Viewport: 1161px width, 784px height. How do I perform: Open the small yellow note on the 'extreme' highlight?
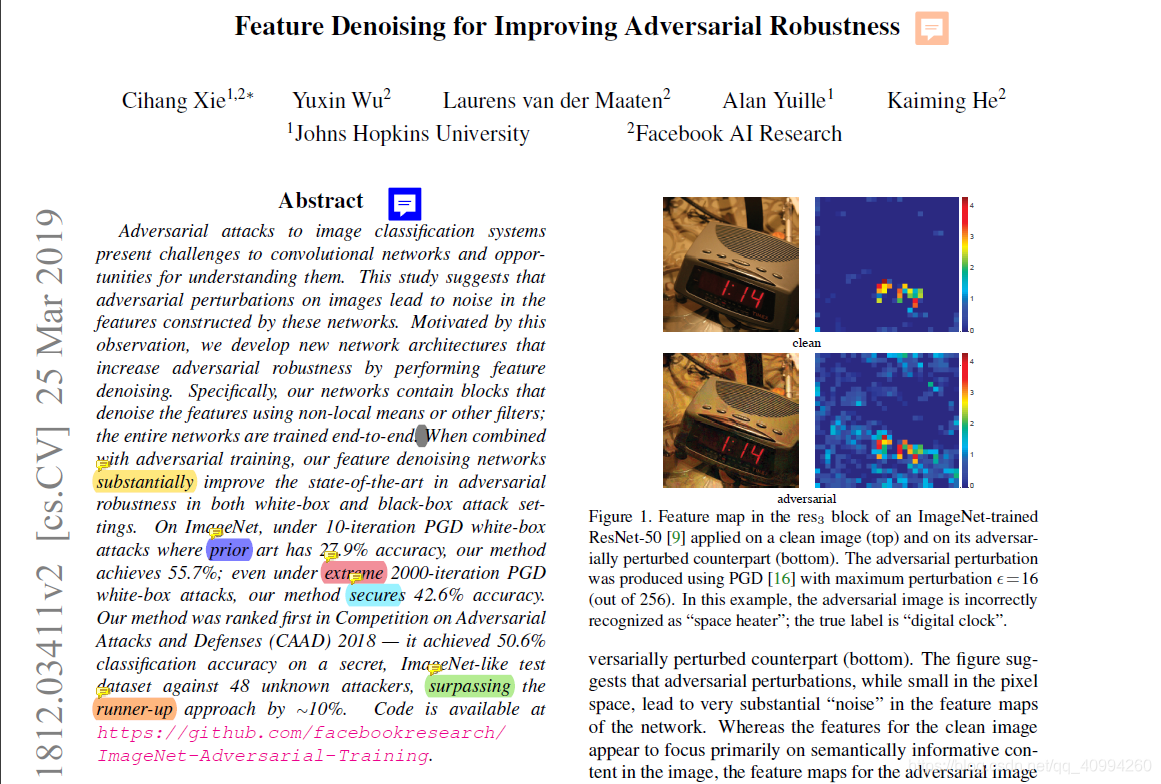coord(355,577)
